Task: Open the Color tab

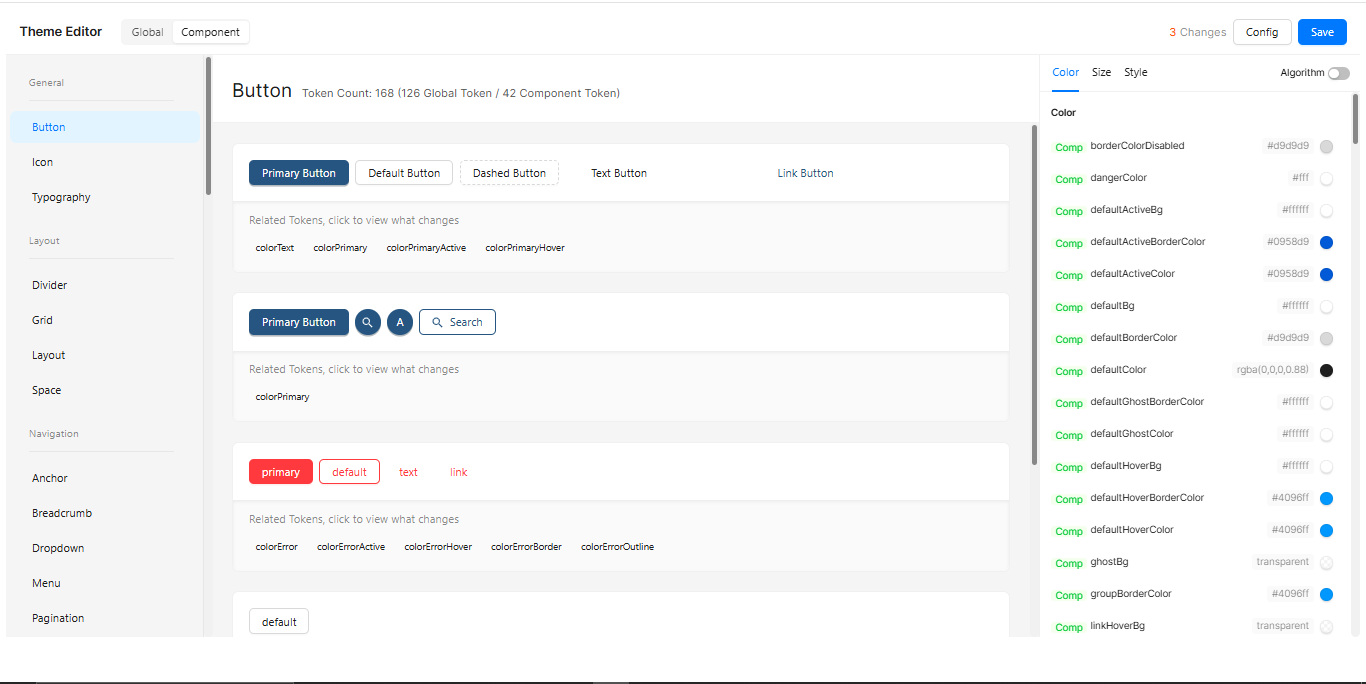Action: [1066, 72]
